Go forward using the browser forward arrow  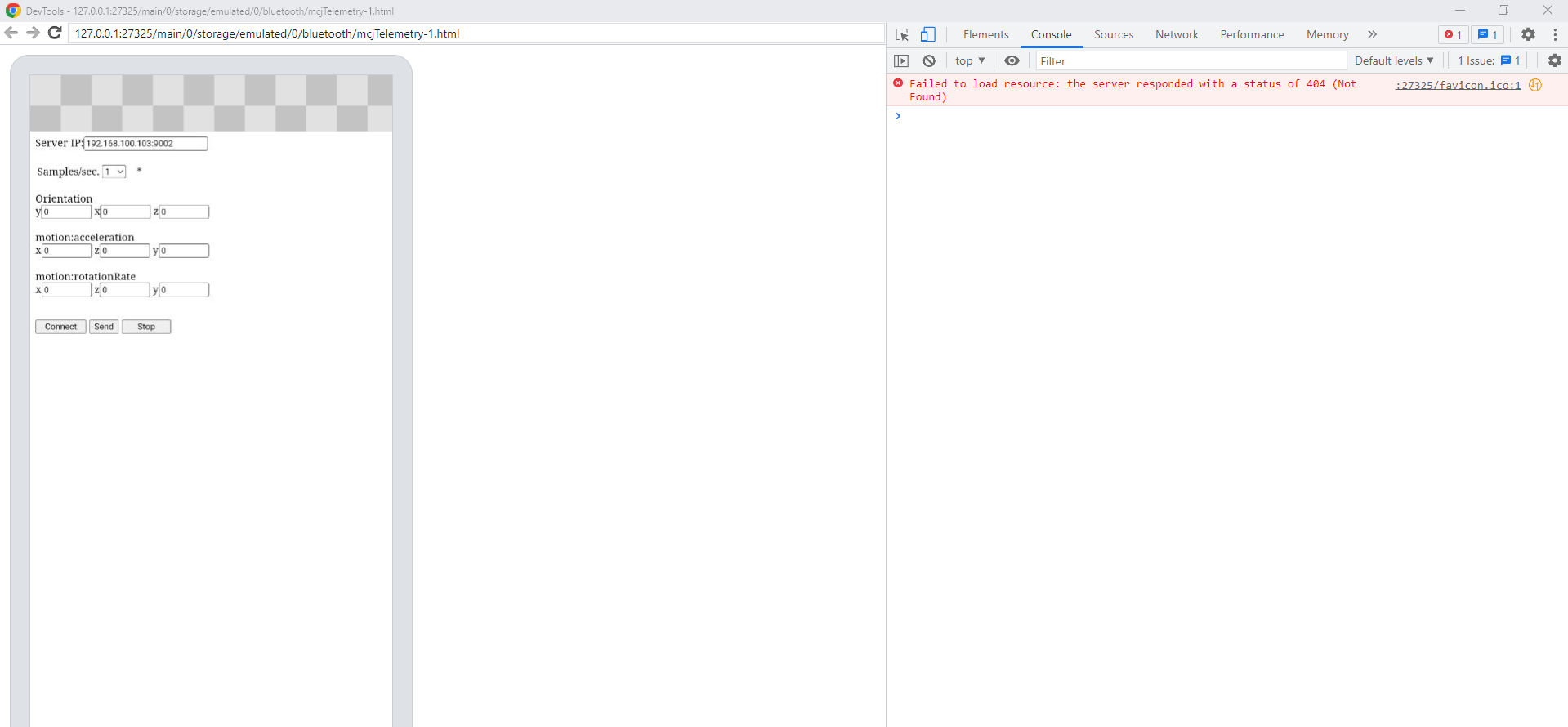tap(33, 33)
